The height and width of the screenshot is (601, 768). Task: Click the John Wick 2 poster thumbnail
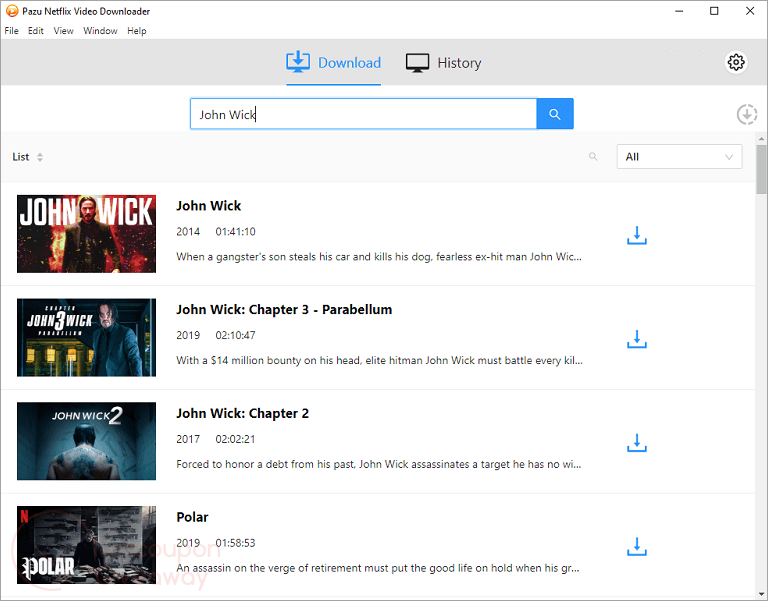click(x=86, y=441)
